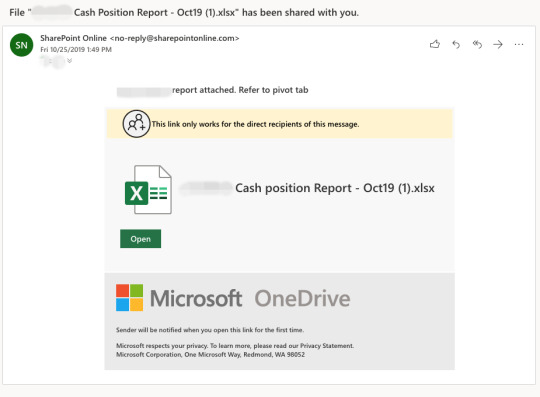The image size is (540, 397).
Task: Open the more actions ellipsis menu
Action: [519, 44]
